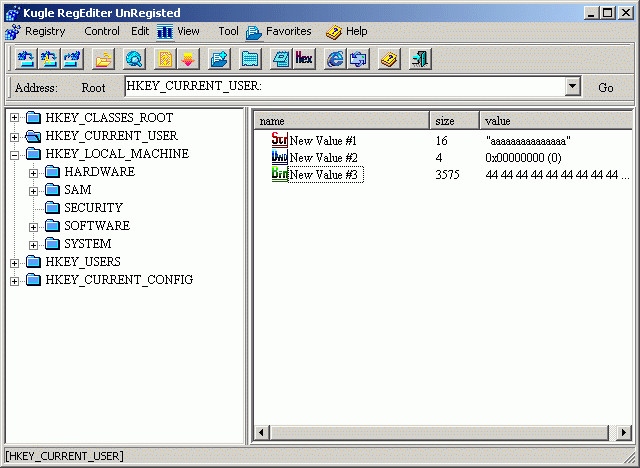
Task: Click the Go button
Action: [606, 88]
